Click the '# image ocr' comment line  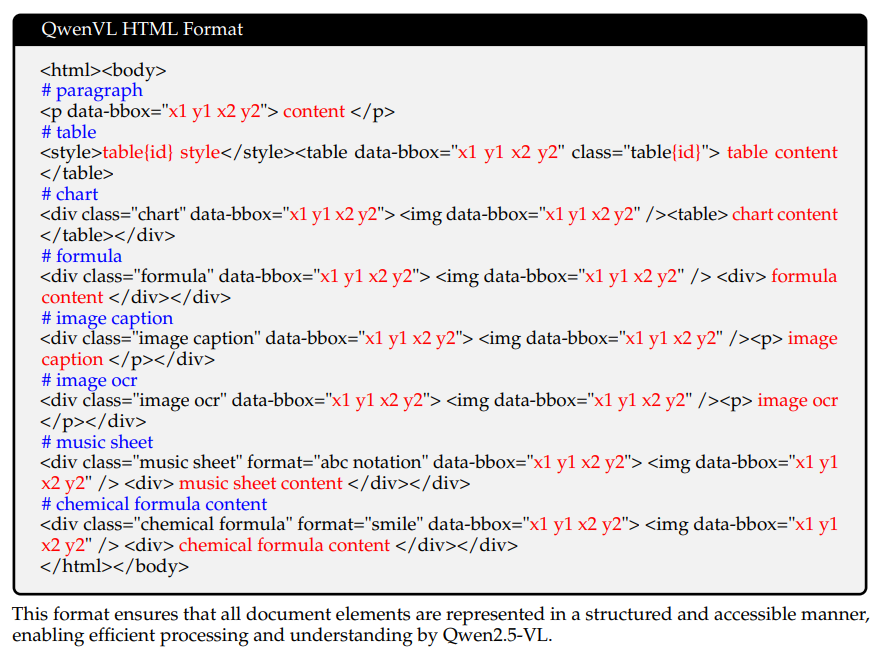pos(89,380)
